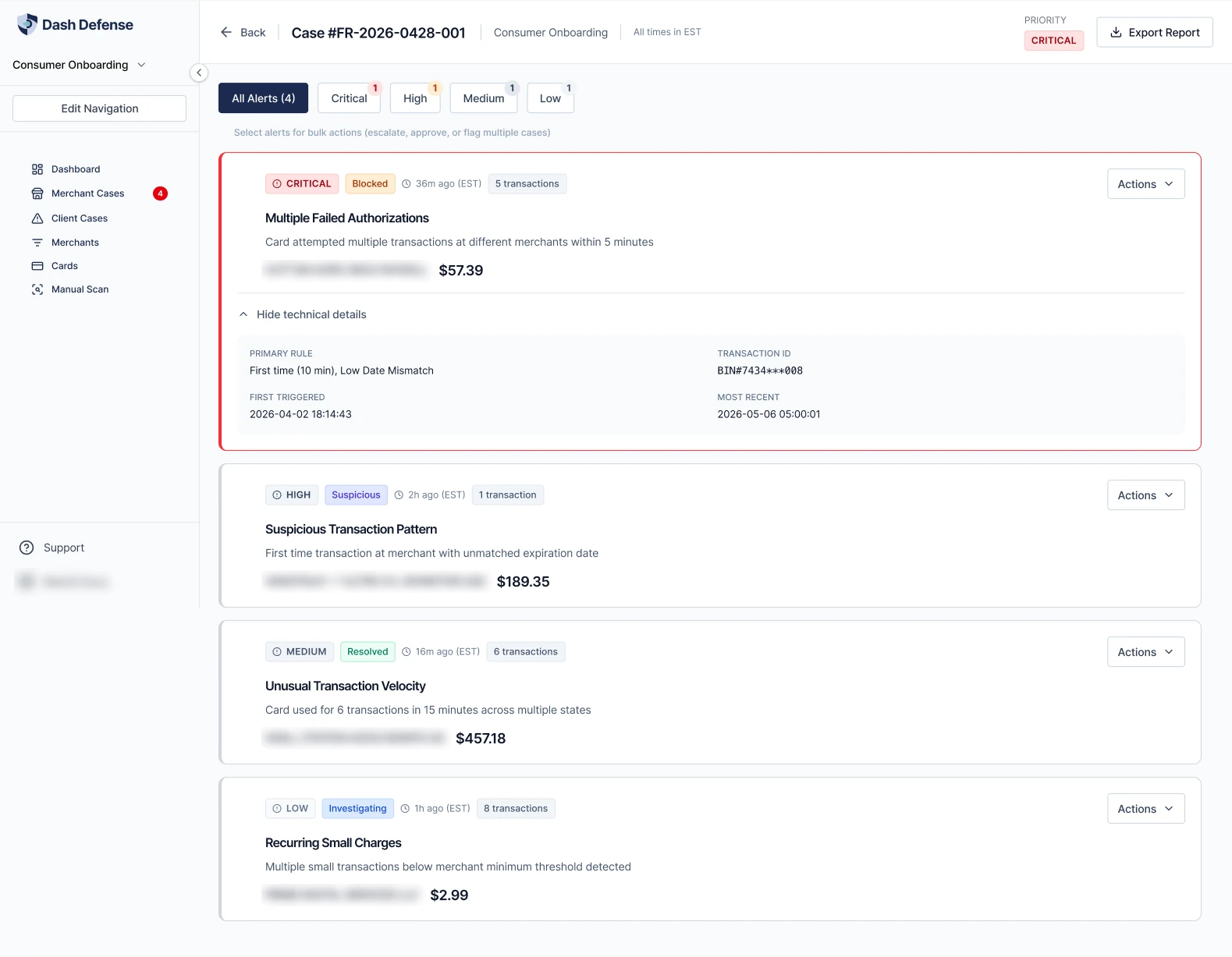Open Actions menu for Multiple Failed Authorizations
Image resolution: width=1232 pixels, height=957 pixels.
(x=1145, y=184)
